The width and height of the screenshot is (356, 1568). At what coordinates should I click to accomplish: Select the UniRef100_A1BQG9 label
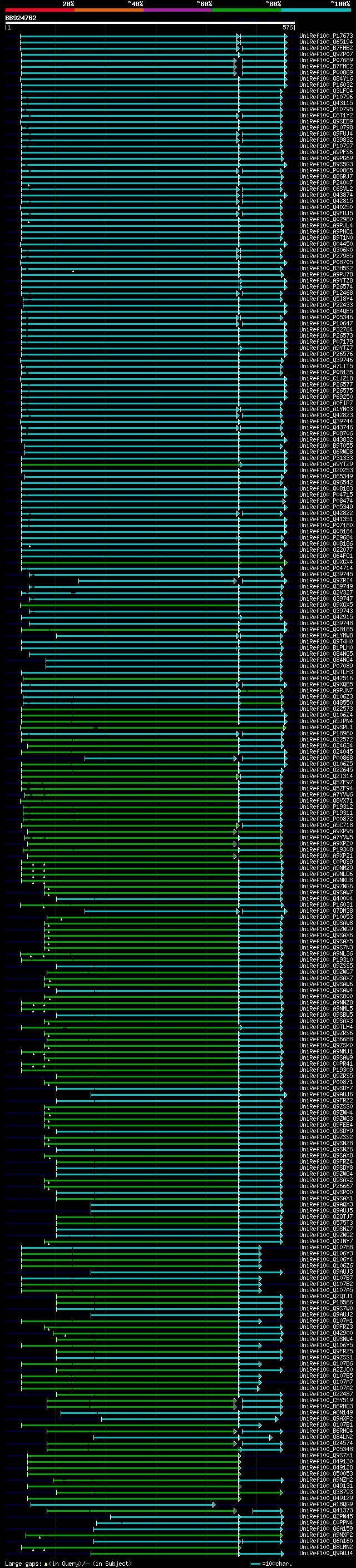tap(326, 1505)
